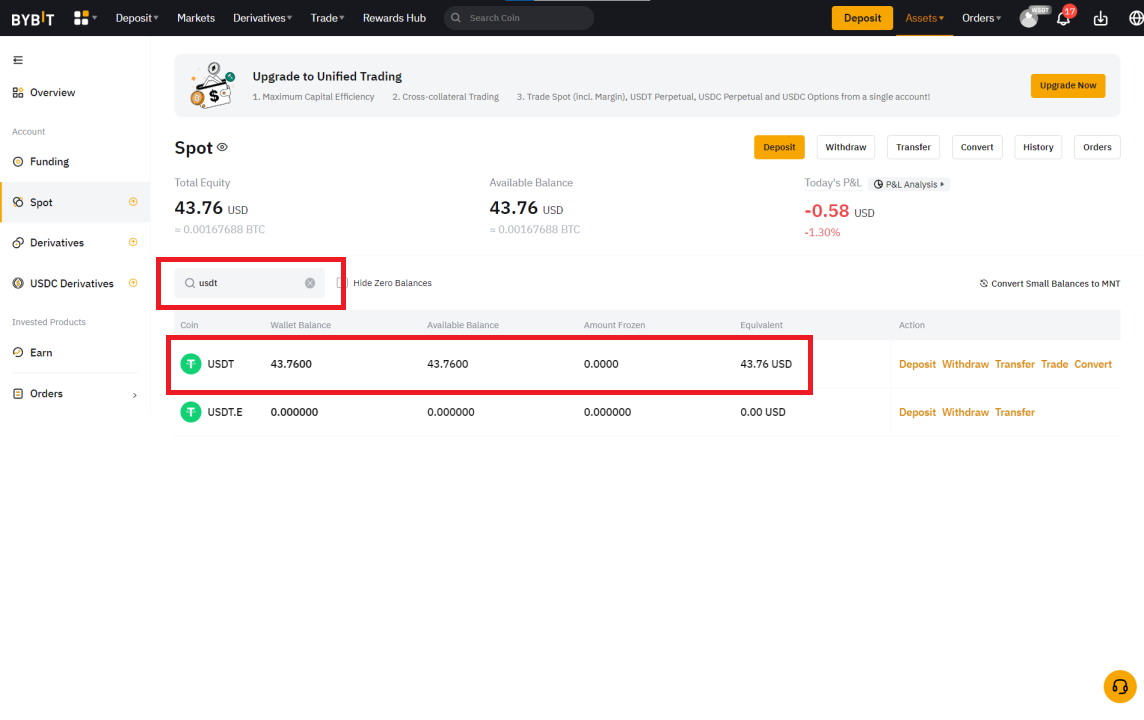This screenshot has width=1144, height=720.
Task: Click Convert Small Balances to MNT
Action: click(1049, 284)
